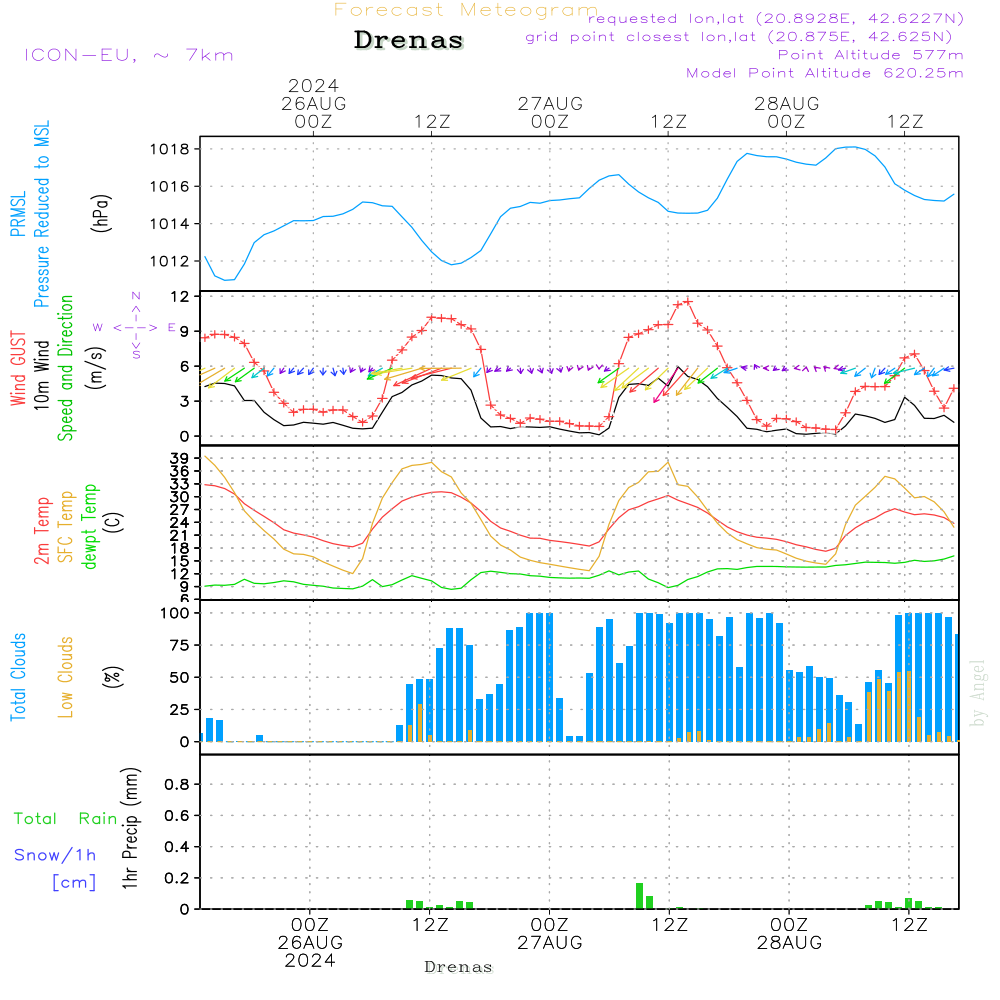Click the tallest green rain bar in precip panel
Viewport: 1000px width, 1000px height.
click(640, 896)
